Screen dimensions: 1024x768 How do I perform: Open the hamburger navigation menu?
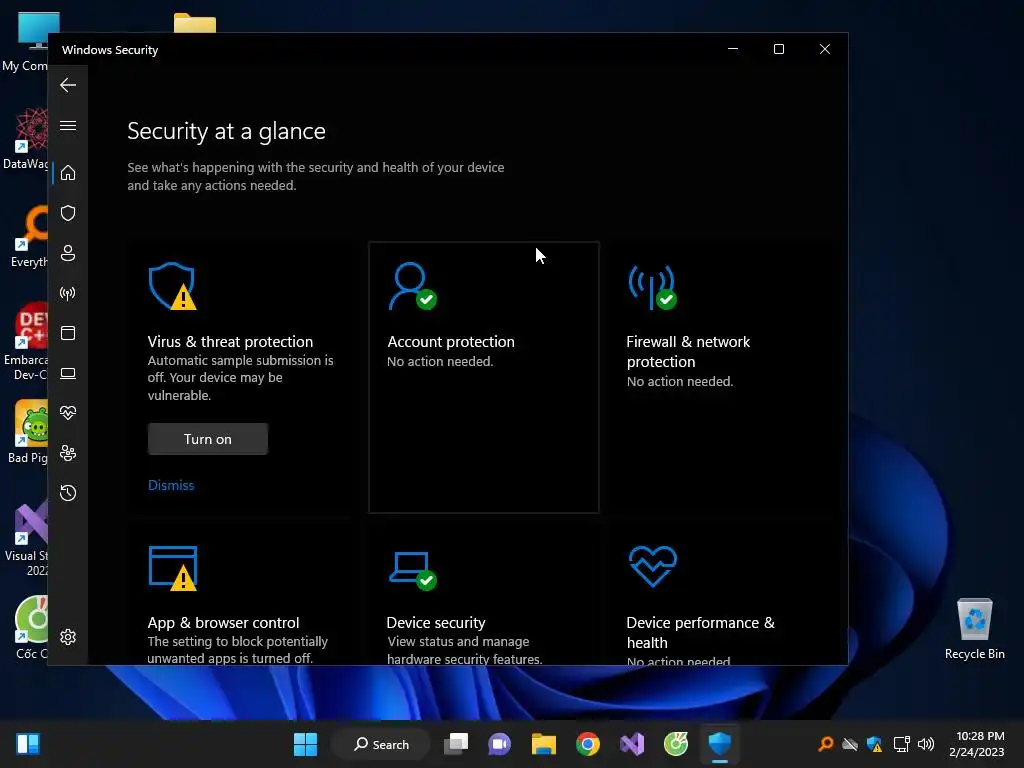68,125
